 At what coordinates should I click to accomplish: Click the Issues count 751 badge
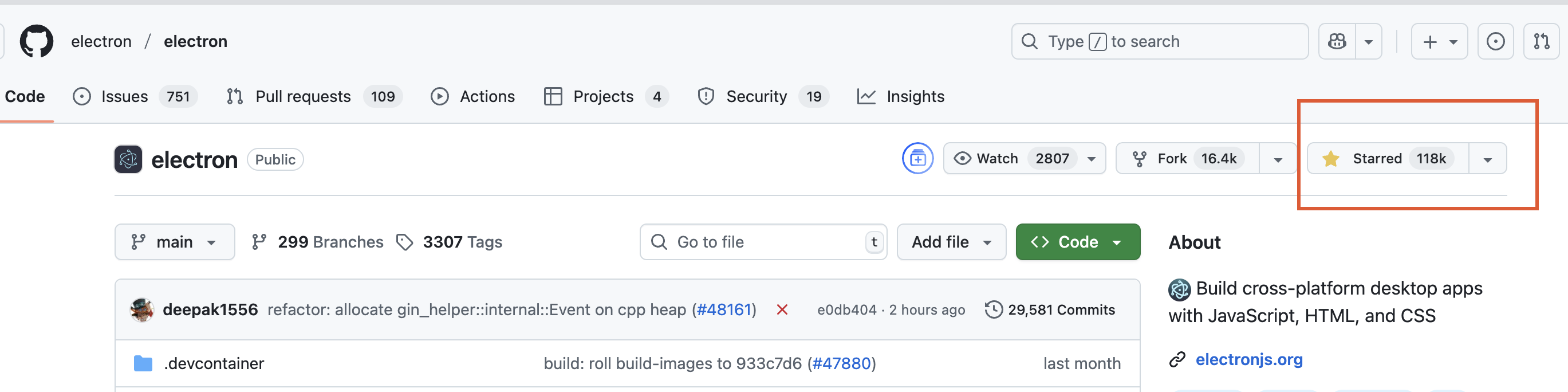pos(178,96)
